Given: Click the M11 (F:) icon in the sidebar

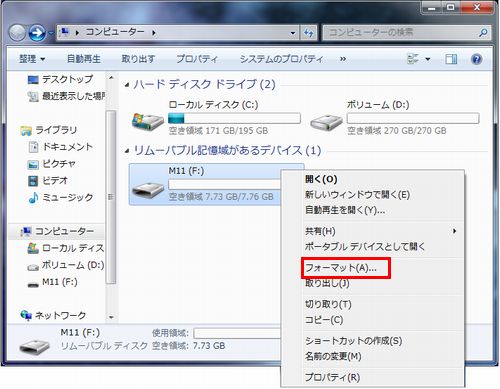Looking at the screenshot, I should [x=33, y=284].
